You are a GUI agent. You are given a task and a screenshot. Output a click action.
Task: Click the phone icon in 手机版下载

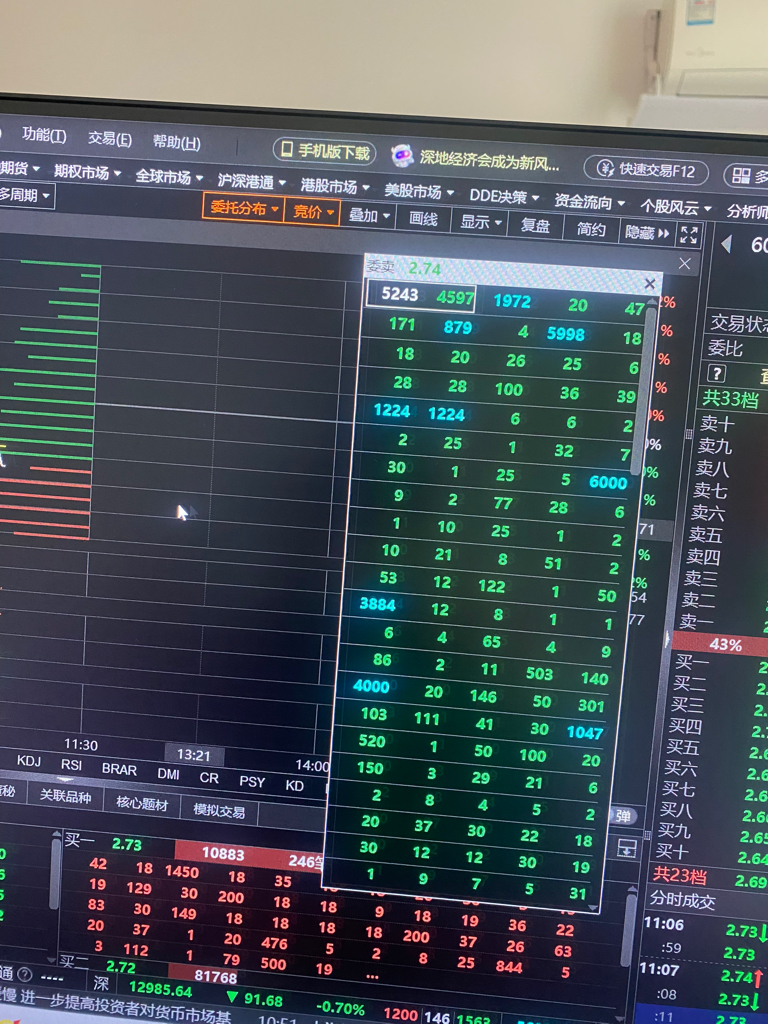(x=286, y=150)
